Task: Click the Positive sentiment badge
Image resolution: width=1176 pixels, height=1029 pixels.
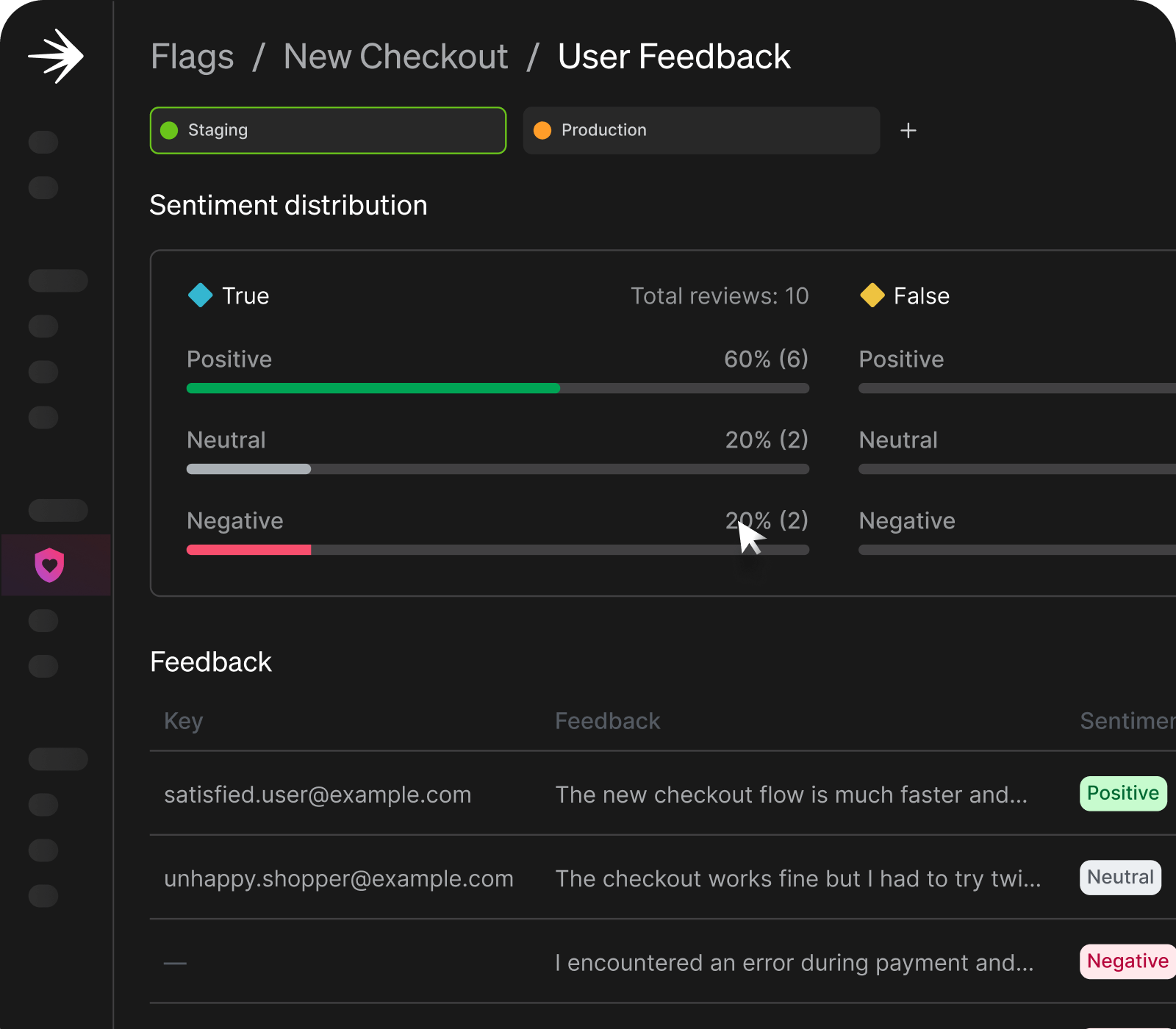Action: coord(1122,794)
